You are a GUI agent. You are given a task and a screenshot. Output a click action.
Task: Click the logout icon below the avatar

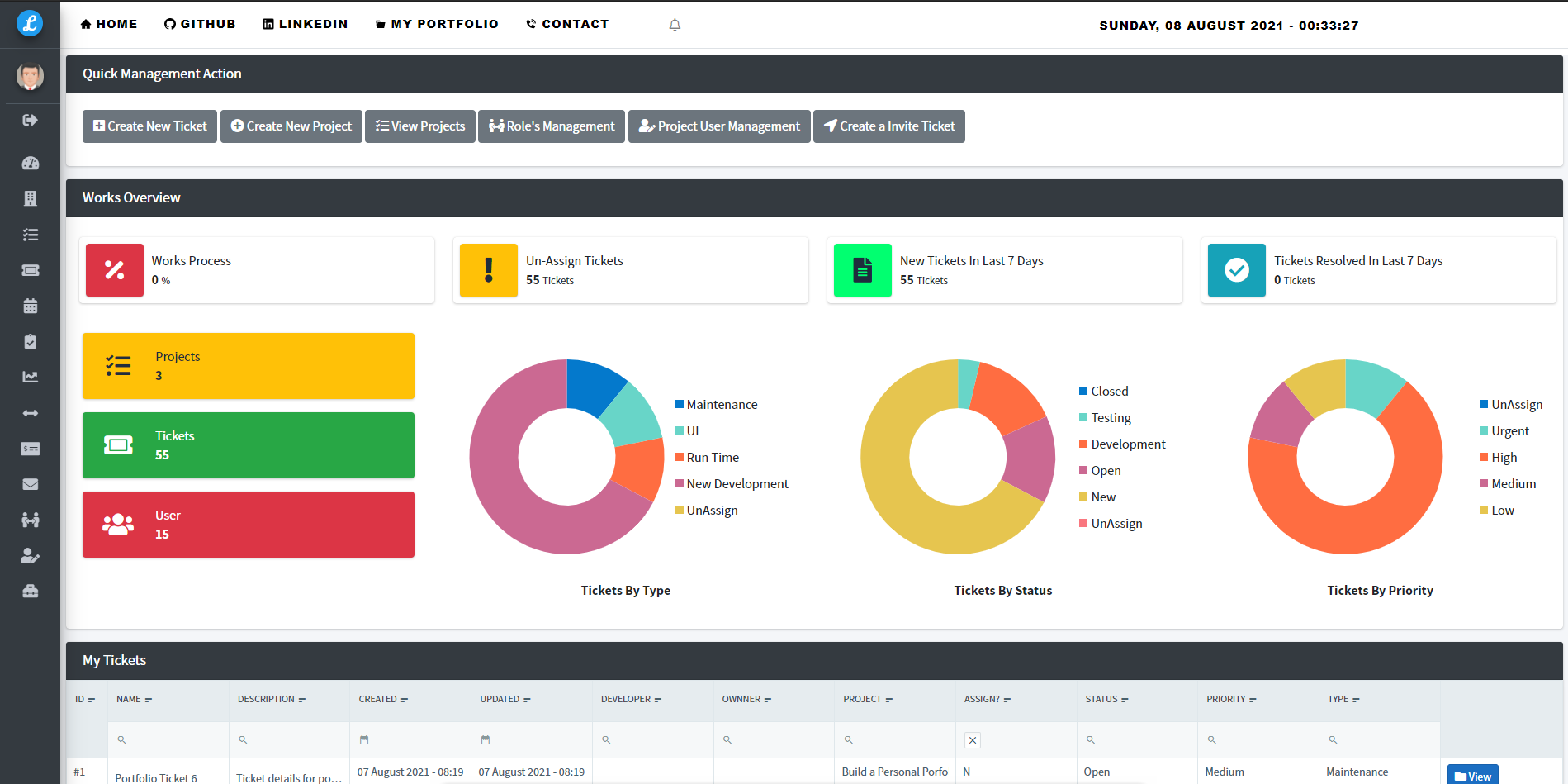pyautogui.click(x=31, y=121)
